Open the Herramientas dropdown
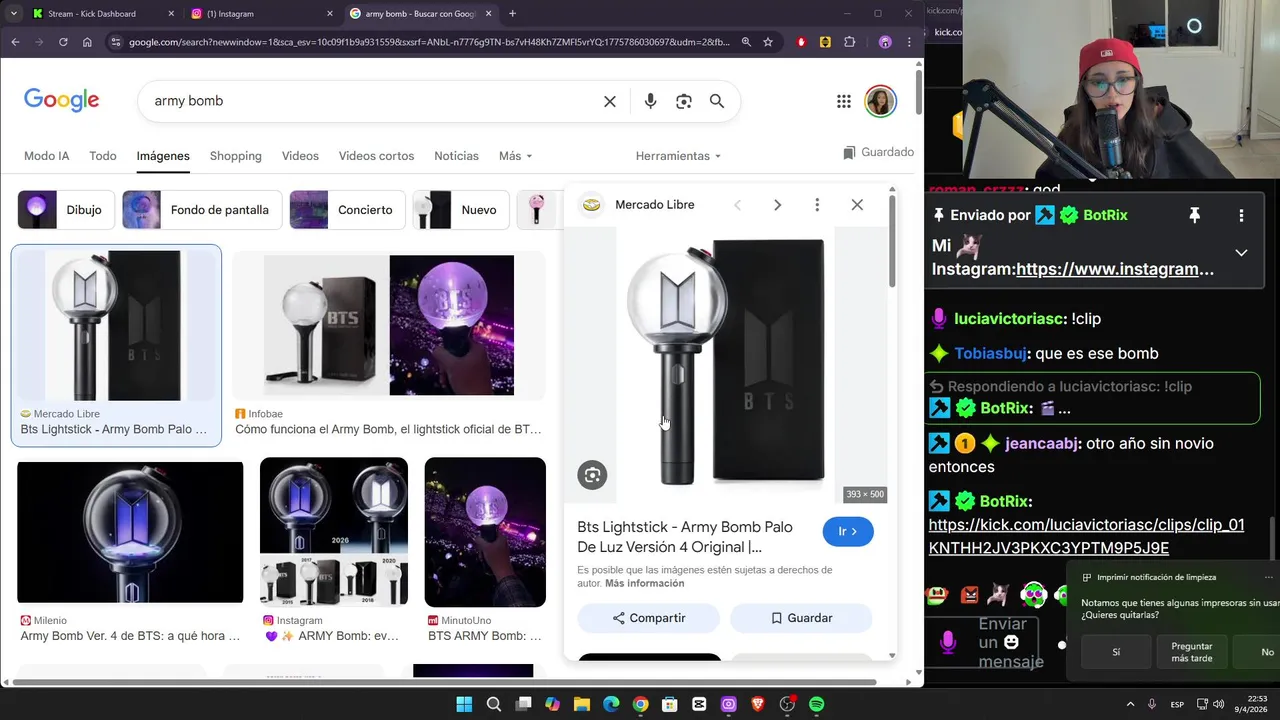 coord(678,156)
